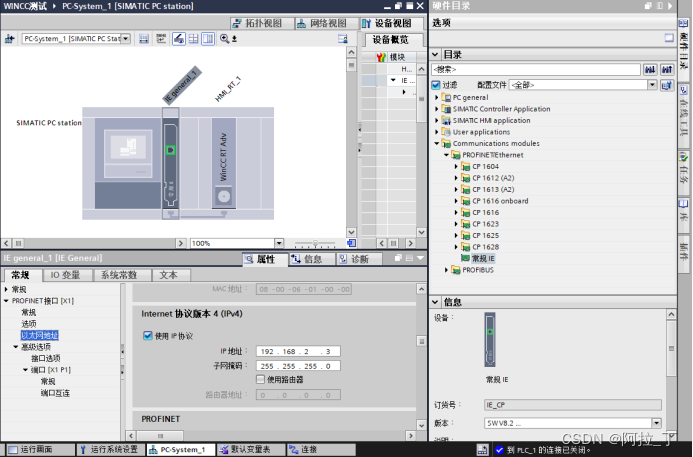Collapse the 目录 catalog section

[435, 54]
